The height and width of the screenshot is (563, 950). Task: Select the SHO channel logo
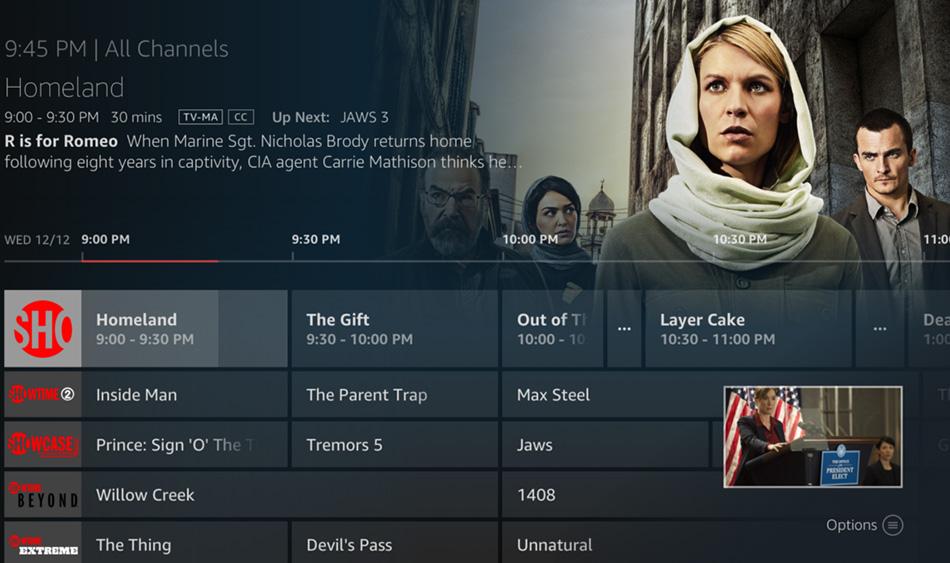[42, 328]
